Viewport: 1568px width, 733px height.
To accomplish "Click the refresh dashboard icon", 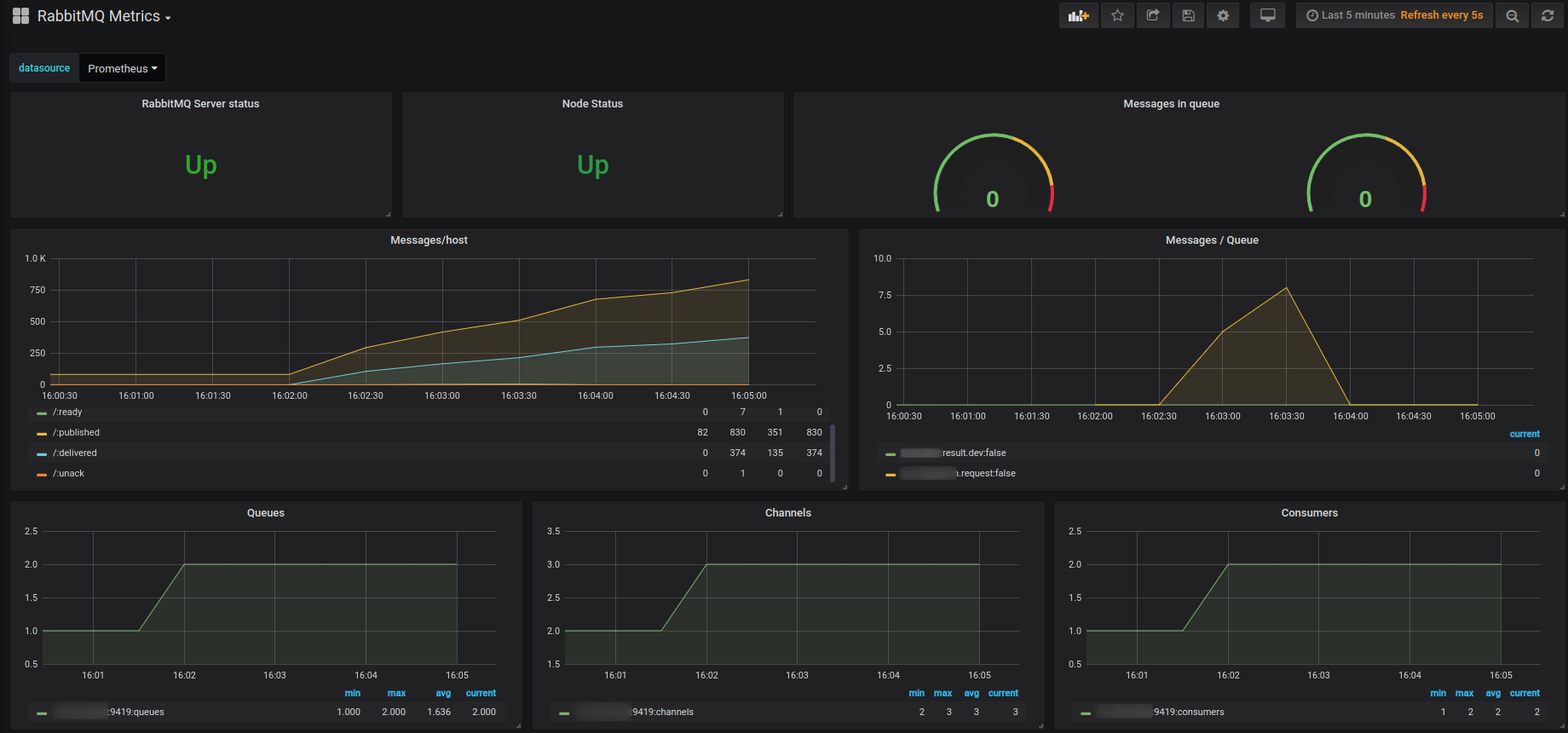I will coord(1548,15).
